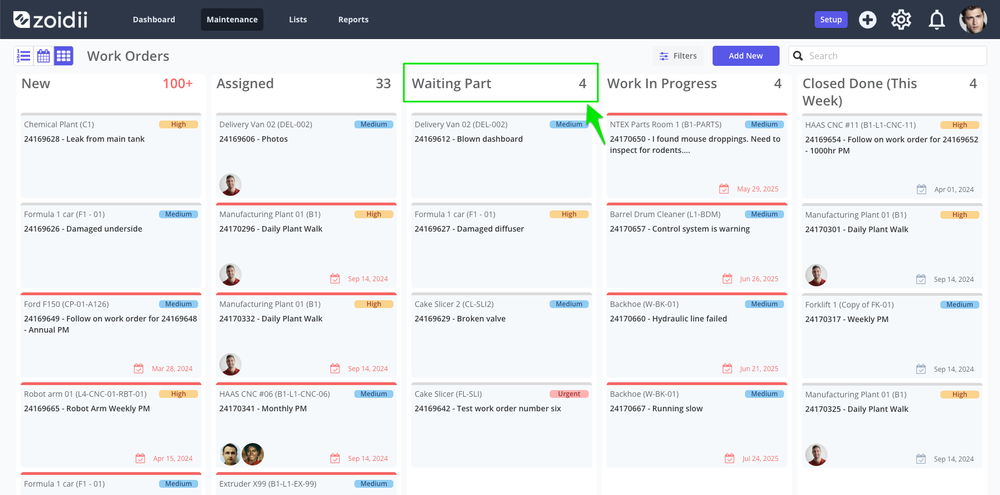Open the Lists menu

tap(298, 20)
